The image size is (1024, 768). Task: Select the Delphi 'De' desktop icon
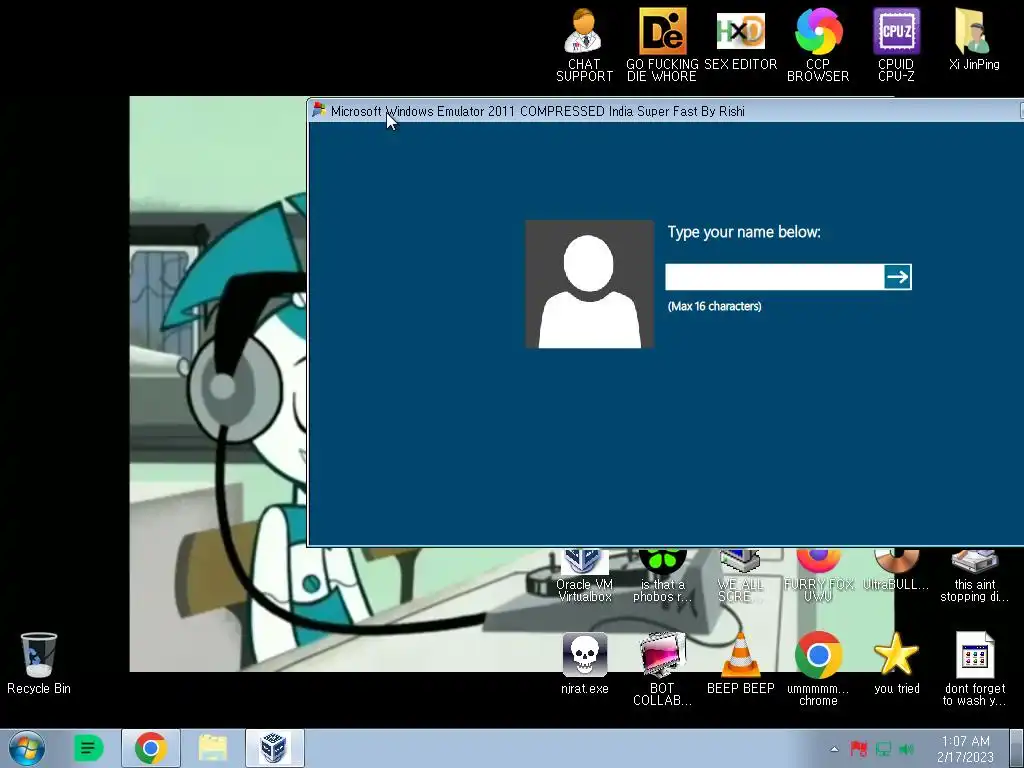pyautogui.click(x=662, y=44)
